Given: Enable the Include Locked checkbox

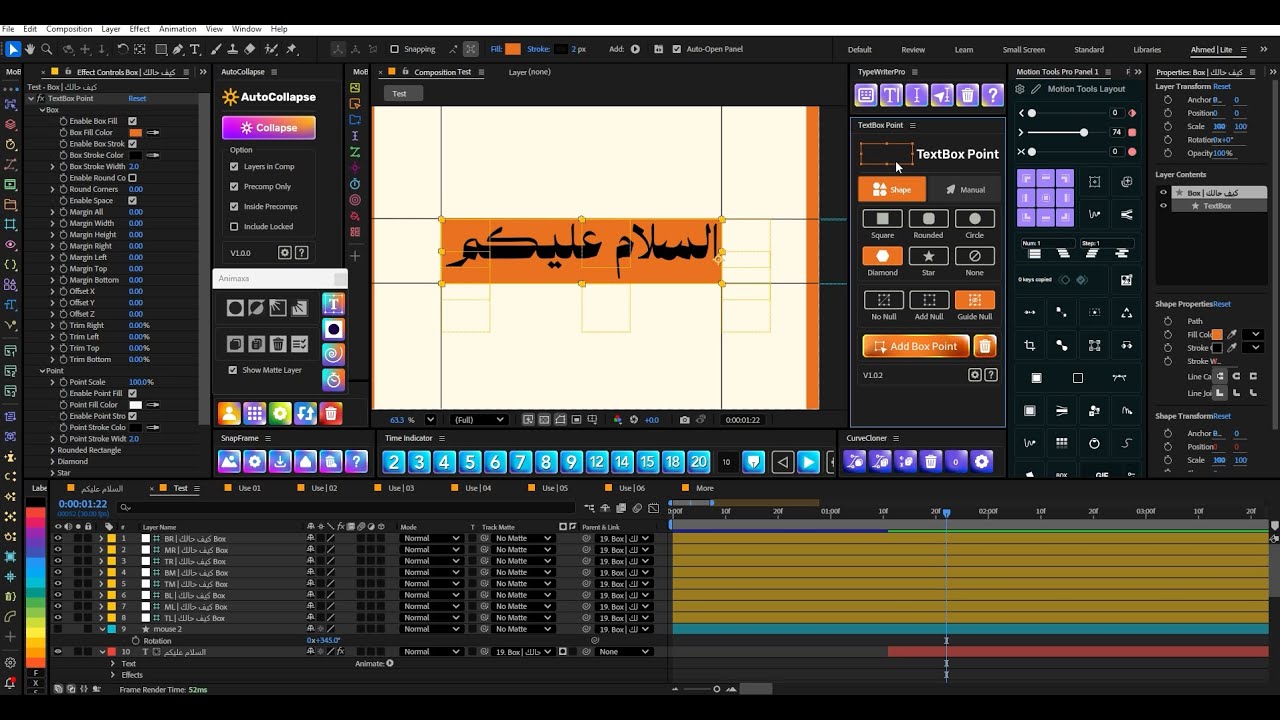Looking at the screenshot, I should click(x=234, y=226).
